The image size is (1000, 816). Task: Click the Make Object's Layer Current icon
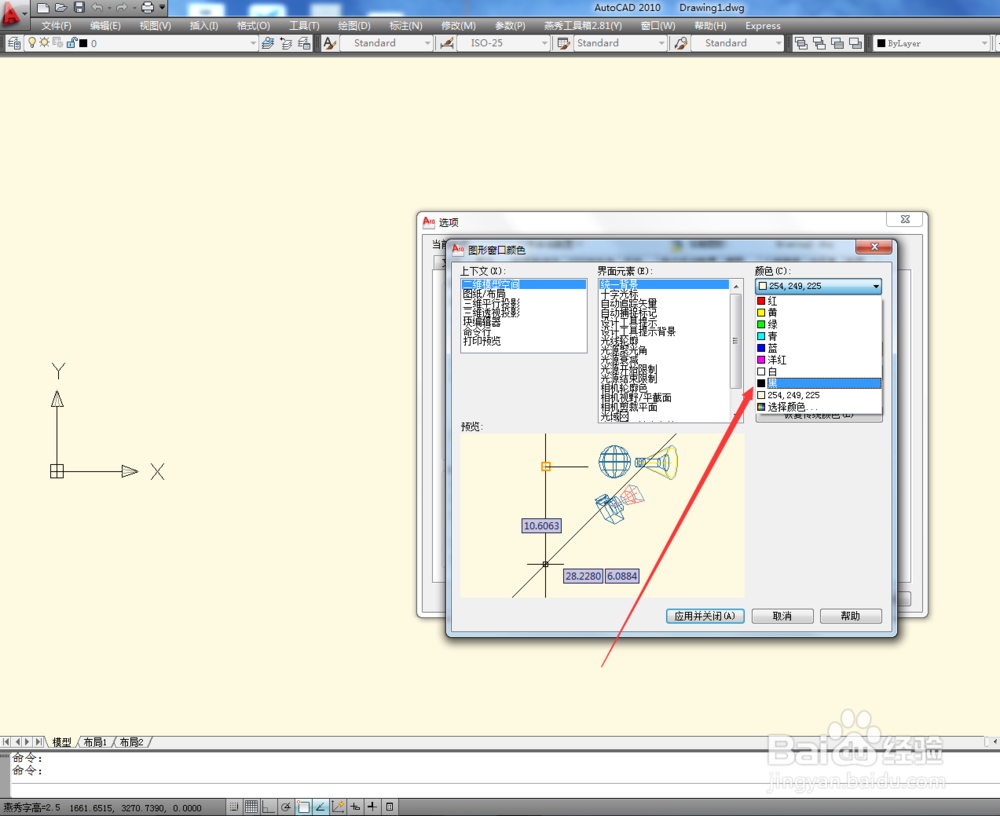pos(268,43)
